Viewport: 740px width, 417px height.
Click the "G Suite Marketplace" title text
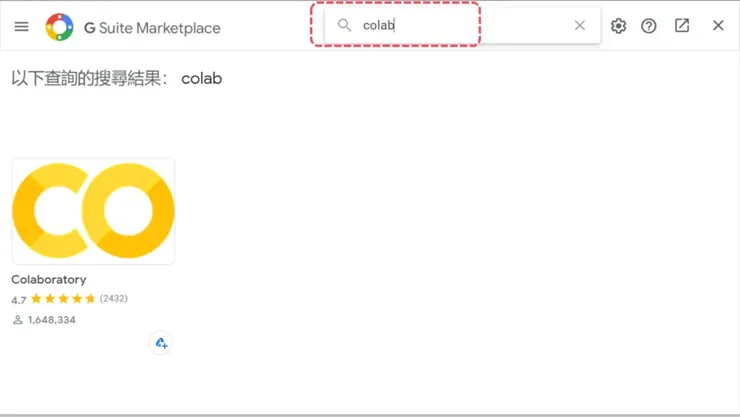[x=151, y=28]
